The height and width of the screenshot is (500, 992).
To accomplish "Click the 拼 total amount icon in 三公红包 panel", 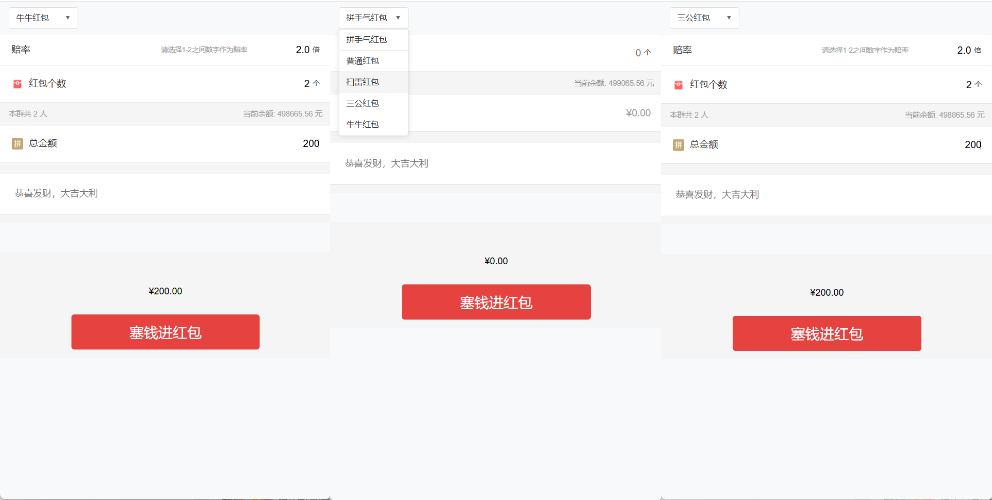I will tap(678, 145).
